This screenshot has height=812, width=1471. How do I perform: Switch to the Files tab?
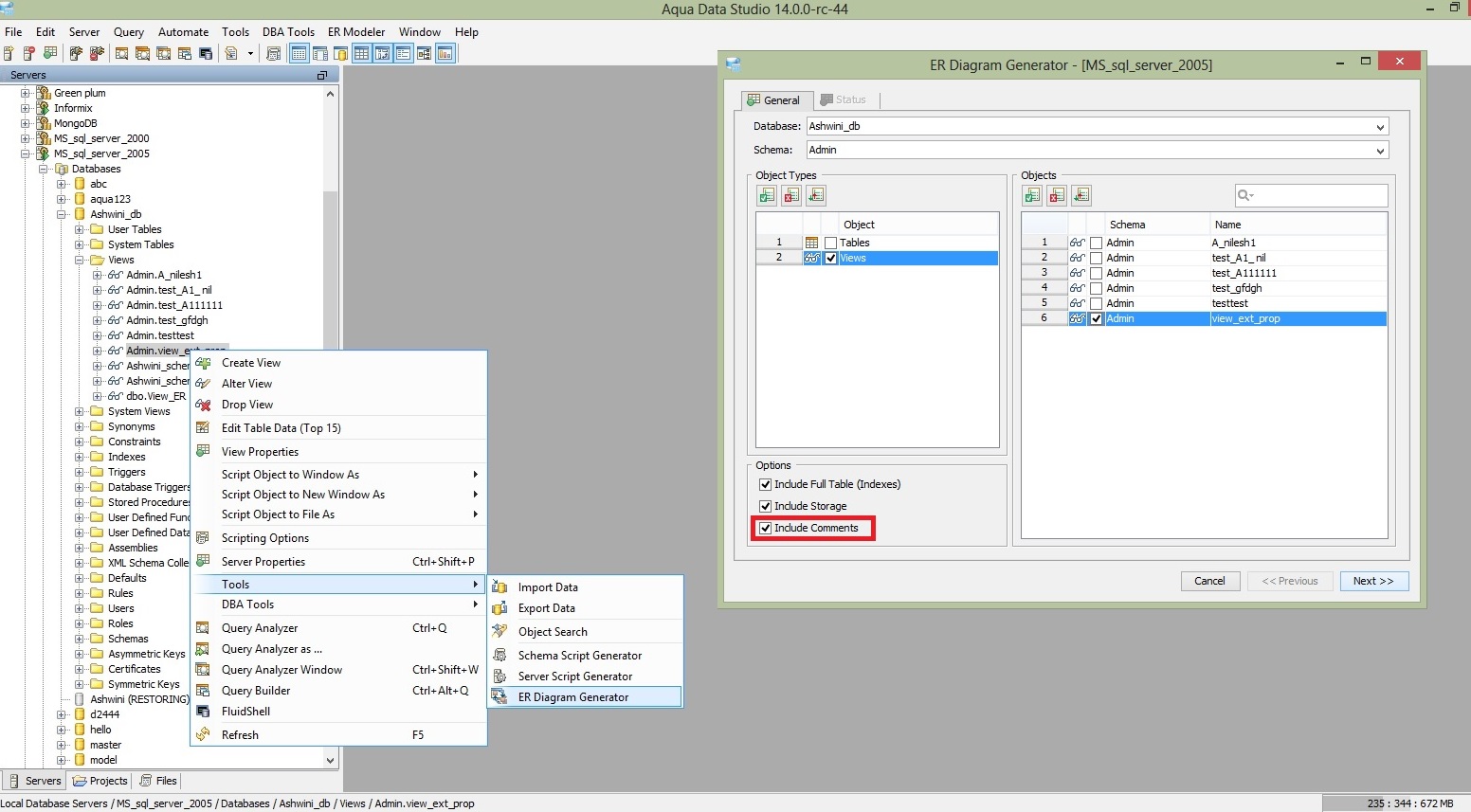158,781
